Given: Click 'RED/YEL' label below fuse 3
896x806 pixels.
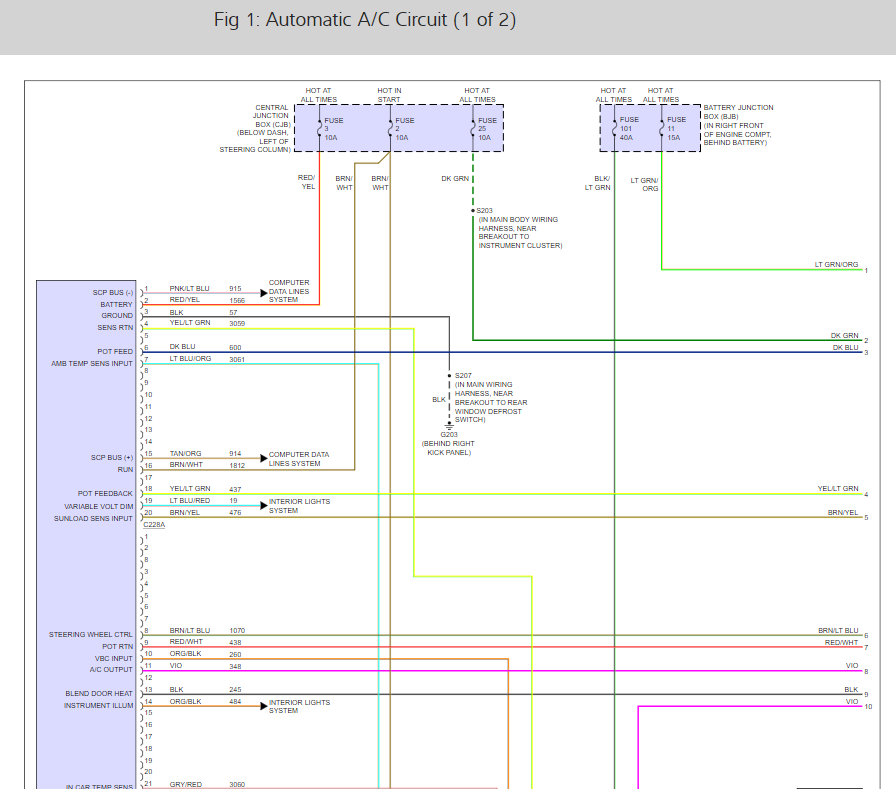Looking at the screenshot, I should 306,182.
